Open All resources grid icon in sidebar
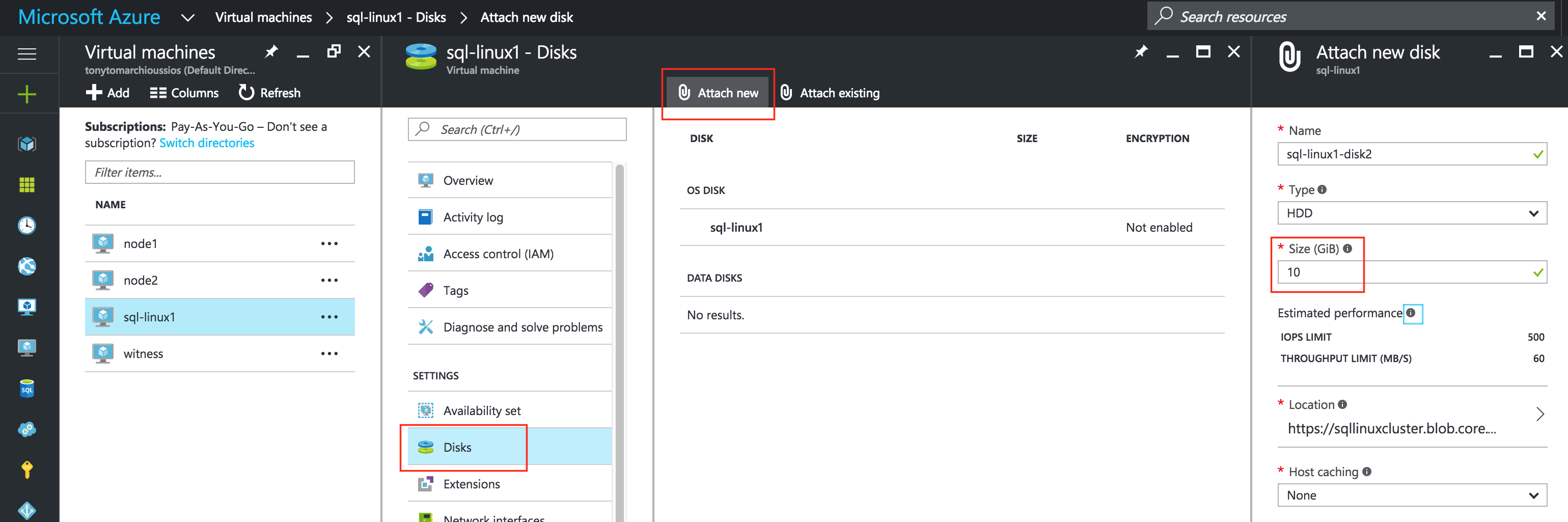1568x522 pixels. [27, 185]
